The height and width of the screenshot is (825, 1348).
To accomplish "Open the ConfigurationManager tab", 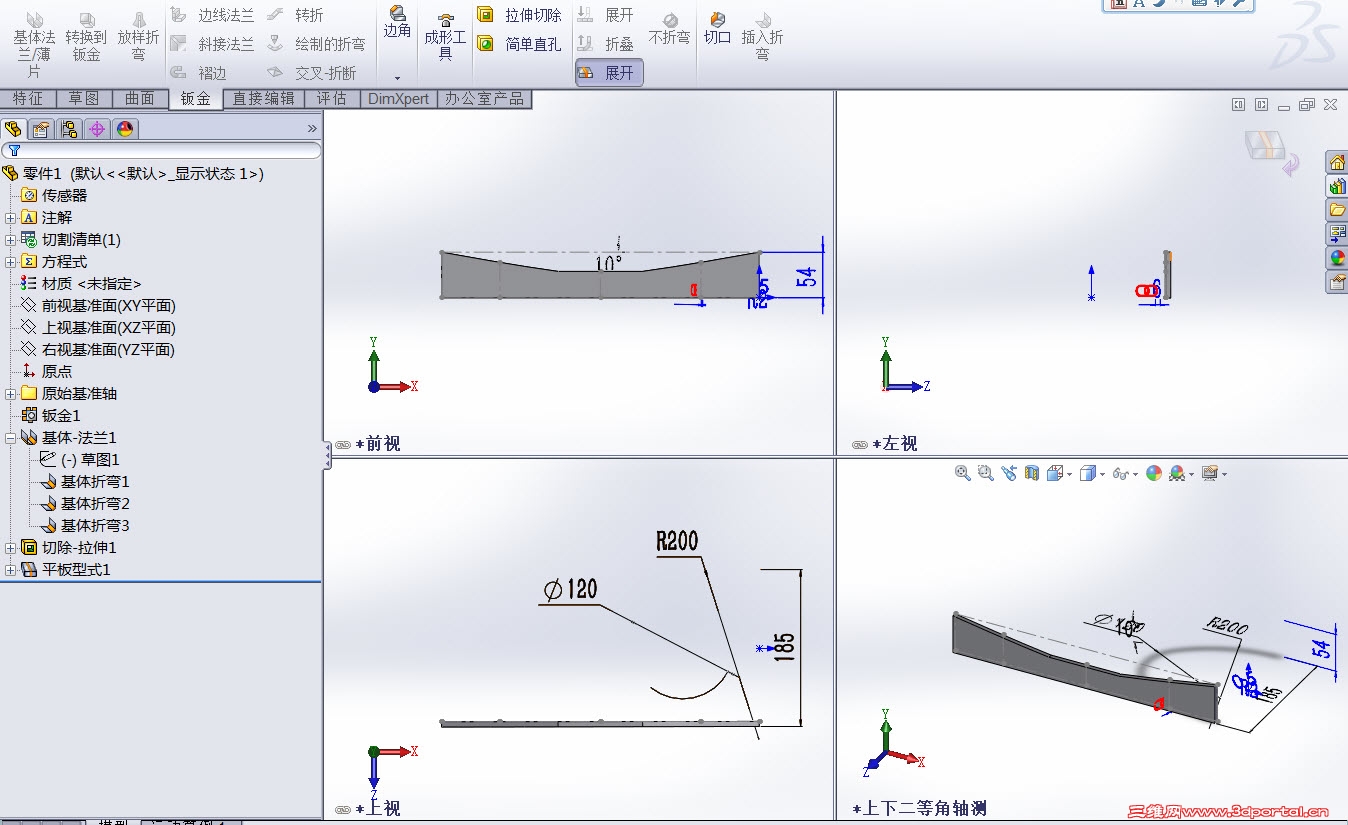I will (x=69, y=129).
